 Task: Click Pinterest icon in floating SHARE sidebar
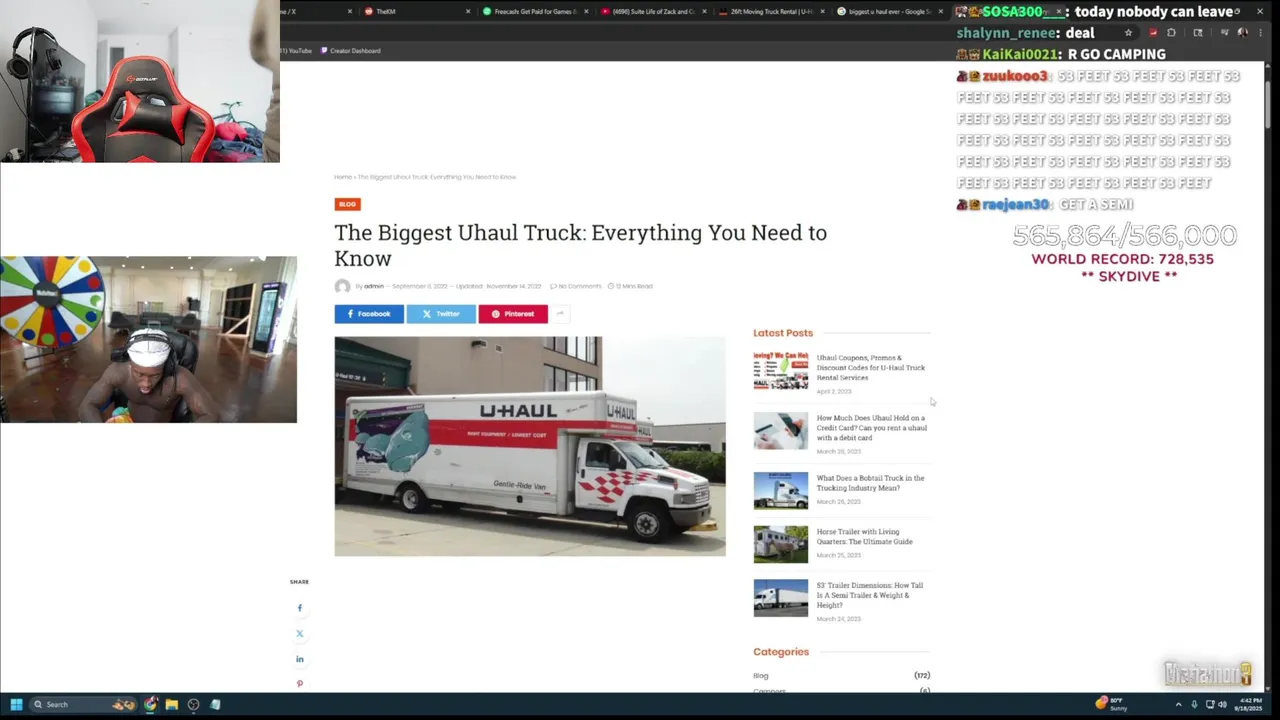pos(299,684)
